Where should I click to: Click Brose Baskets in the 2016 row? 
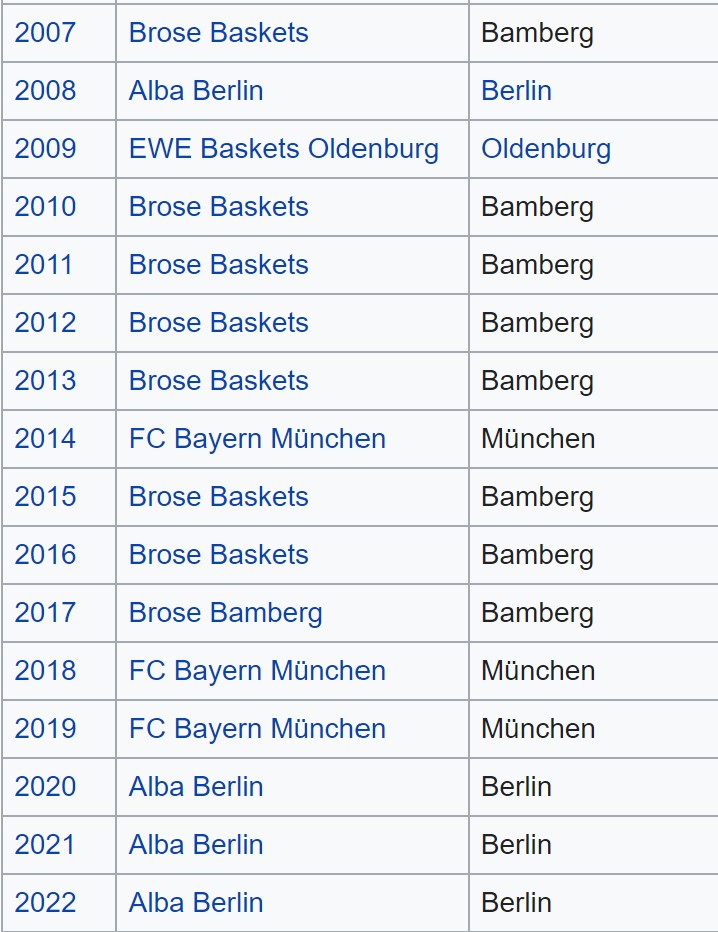[219, 555]
